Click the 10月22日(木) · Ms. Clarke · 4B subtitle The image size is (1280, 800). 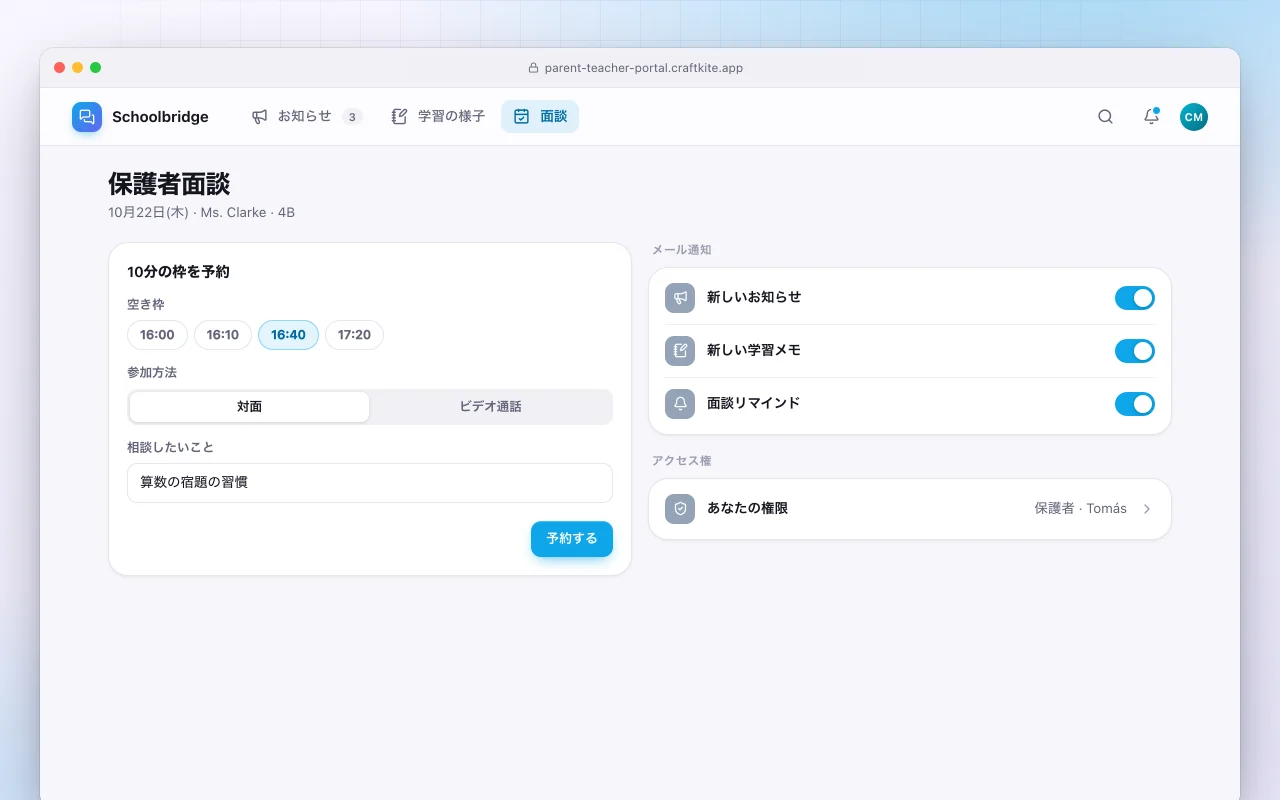(x=201, y=213)
